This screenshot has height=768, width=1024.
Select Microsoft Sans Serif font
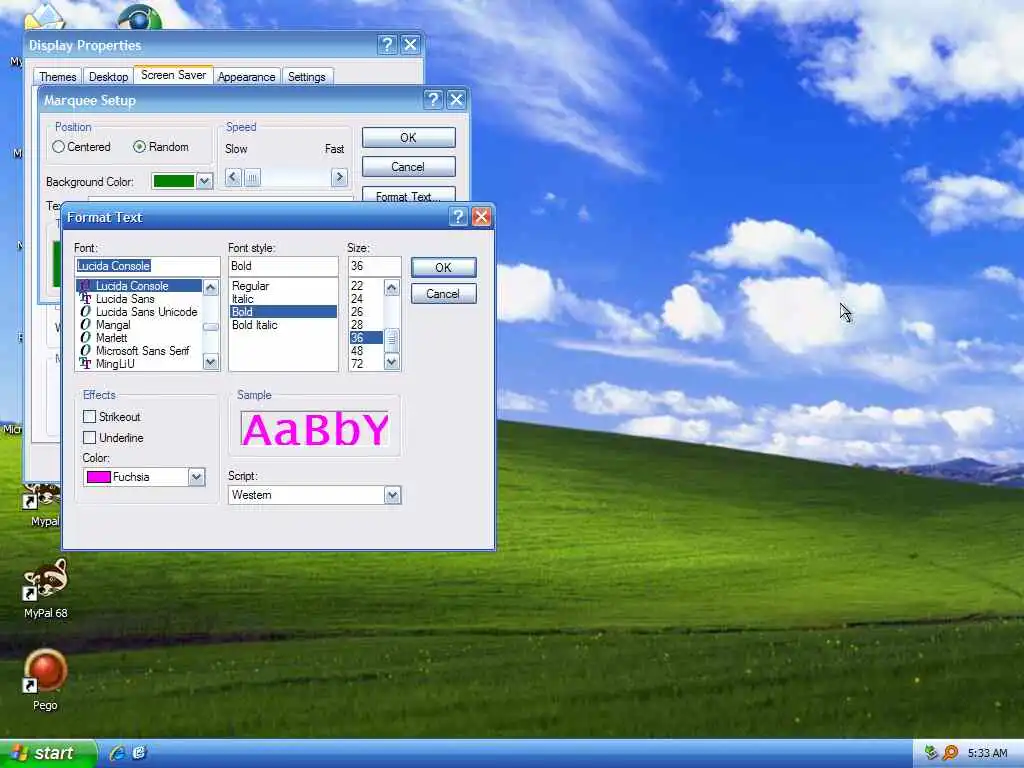(x=139, y=351)
